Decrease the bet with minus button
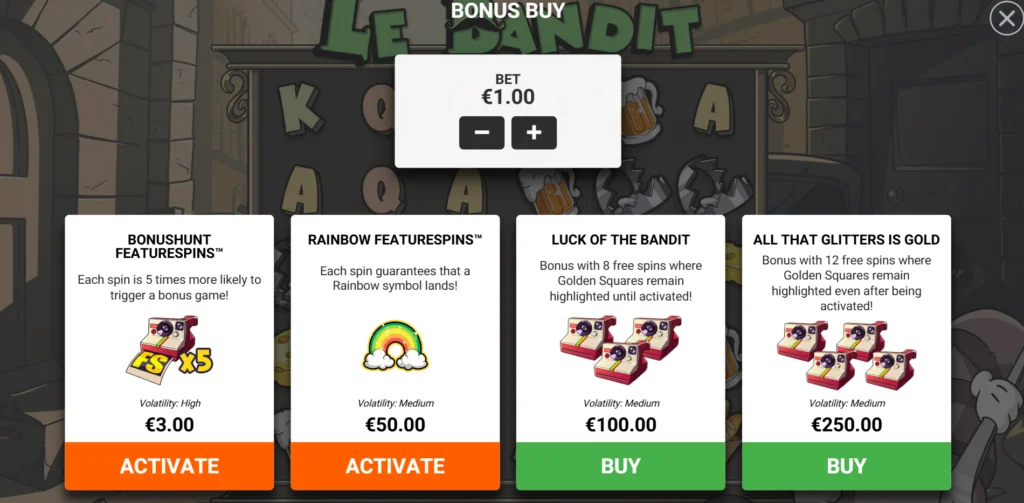The width and height of the screenshot is (1024, 503). 482,133
